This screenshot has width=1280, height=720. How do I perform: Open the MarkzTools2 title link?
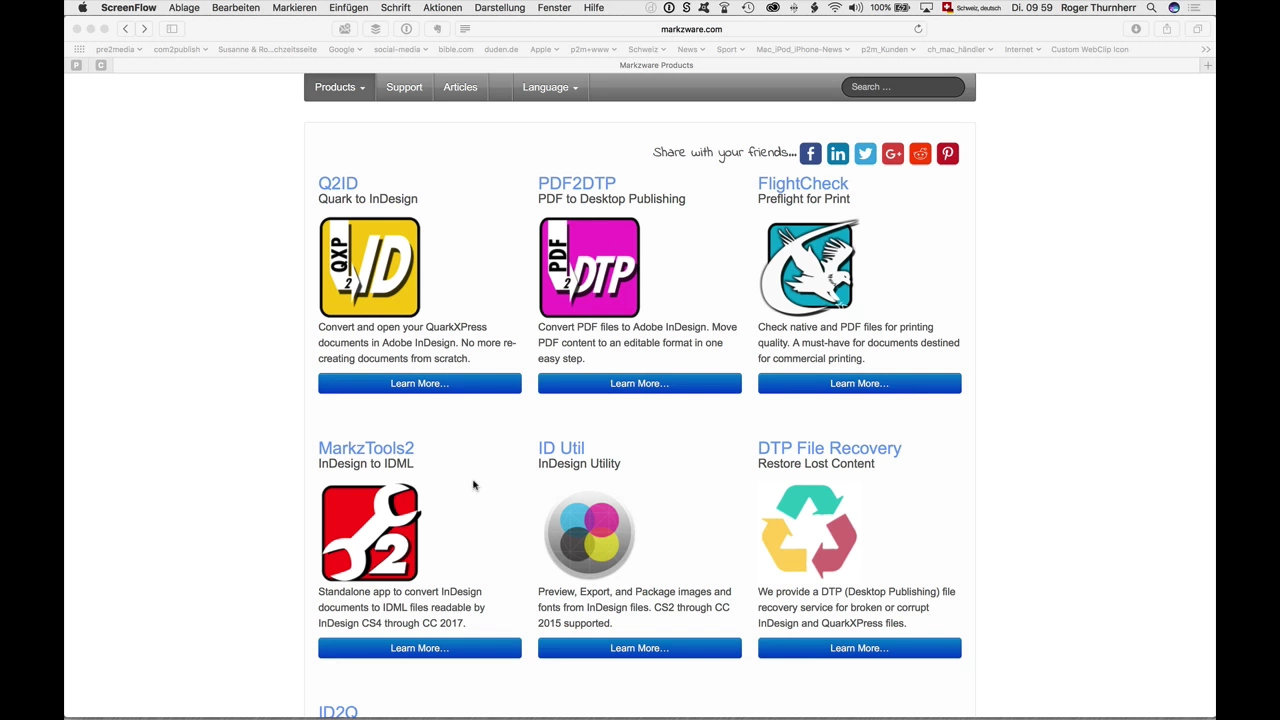(x=366, y=448)
